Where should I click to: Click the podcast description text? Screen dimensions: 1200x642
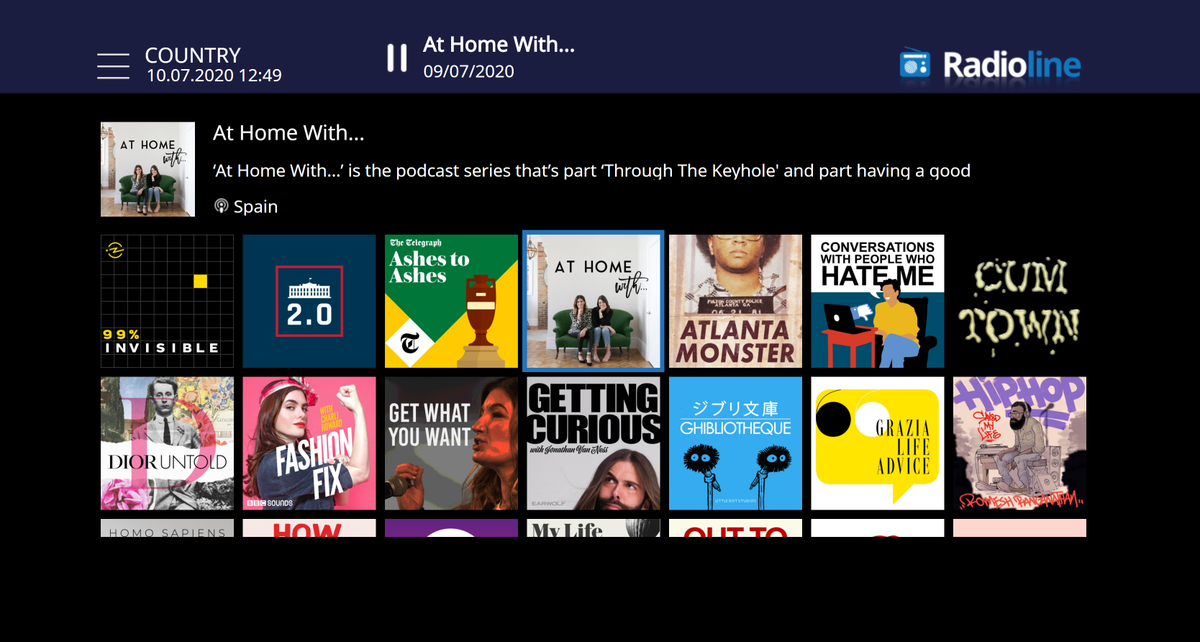(592, 171)
